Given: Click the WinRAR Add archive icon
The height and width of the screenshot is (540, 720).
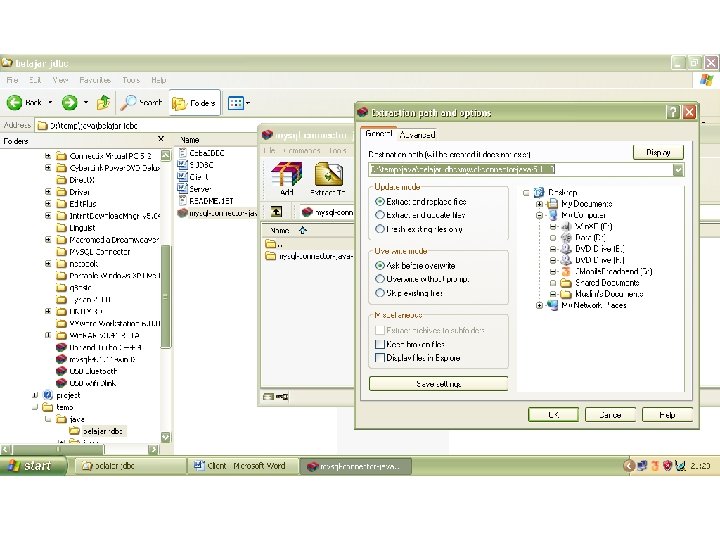Looking at the screenshot, I should click(287, 174).
